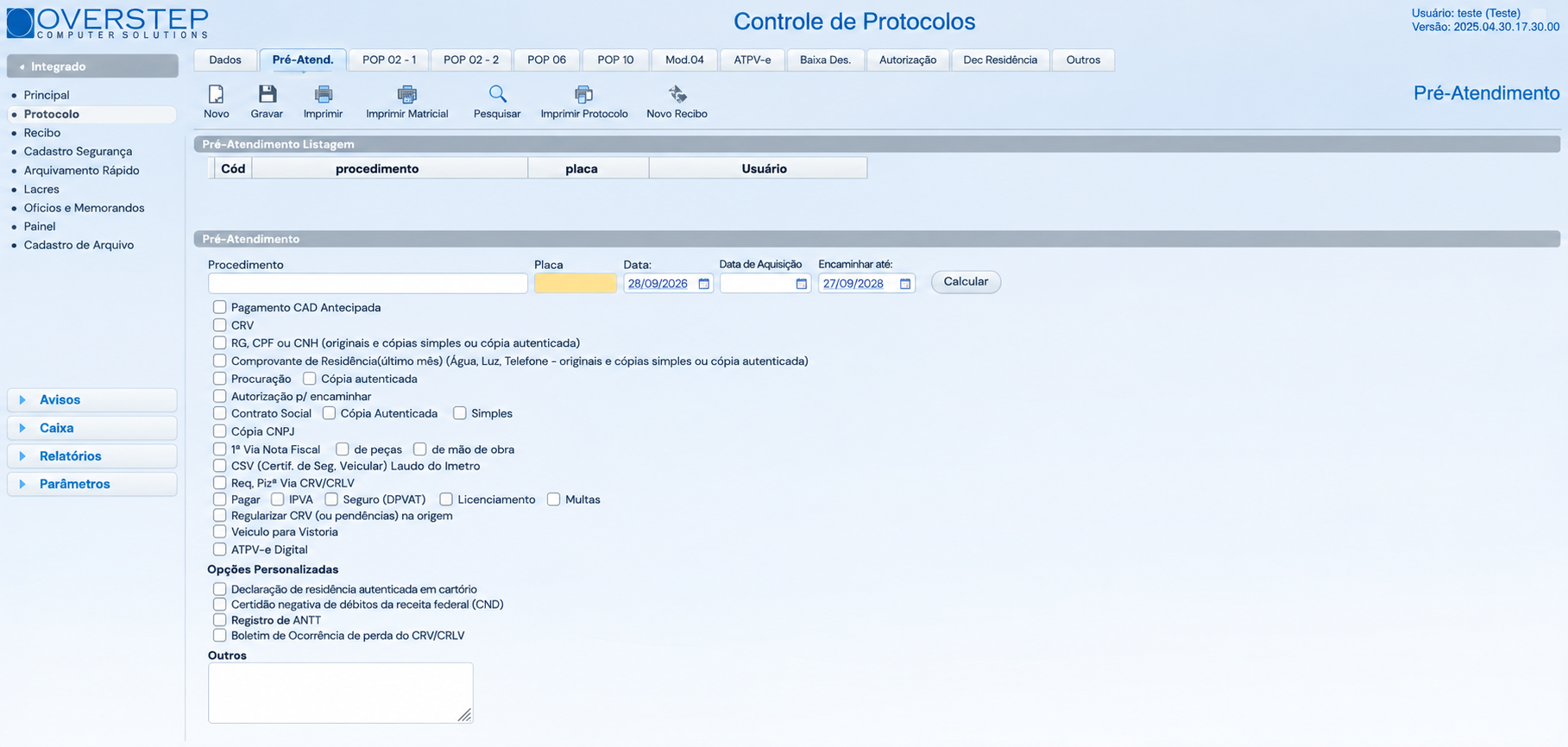Image resolution: width=1568 pixels, height=747 pixels.
Task: Go to Dec Residência tab
Action: [1000, 60]
